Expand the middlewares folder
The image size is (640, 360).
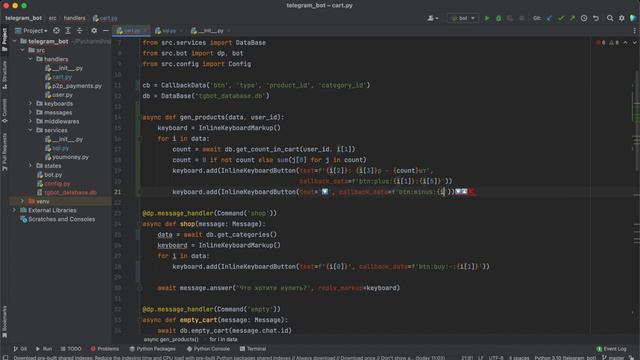[31, 121]
